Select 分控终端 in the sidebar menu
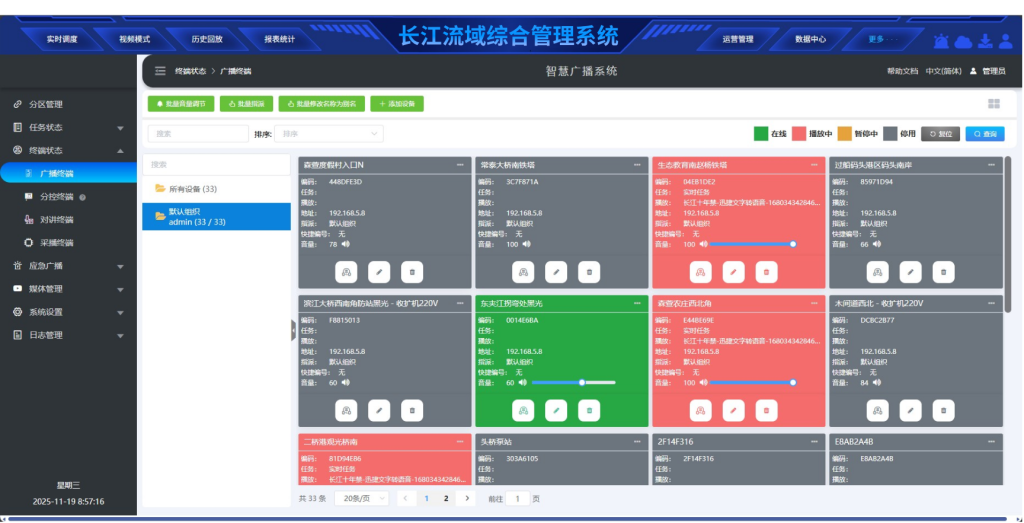The image size is (1024, 523). coord(56,197)
